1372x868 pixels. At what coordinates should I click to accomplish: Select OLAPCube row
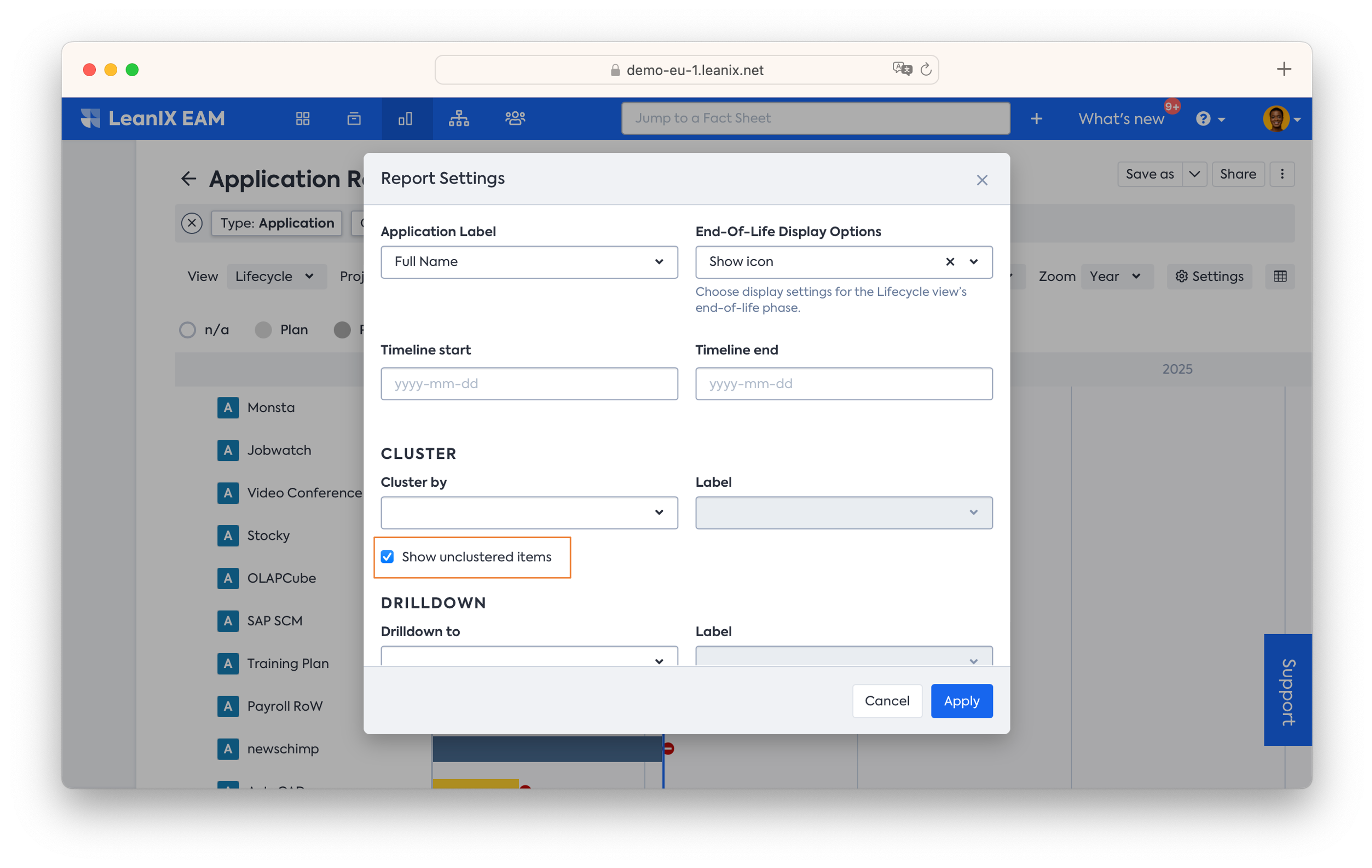pos(267,579)
